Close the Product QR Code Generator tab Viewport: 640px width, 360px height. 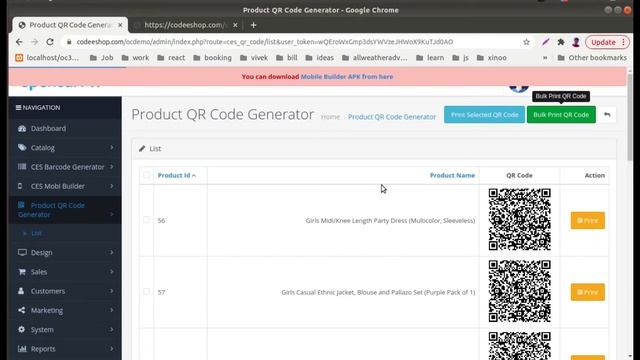(x=120, y=25)
